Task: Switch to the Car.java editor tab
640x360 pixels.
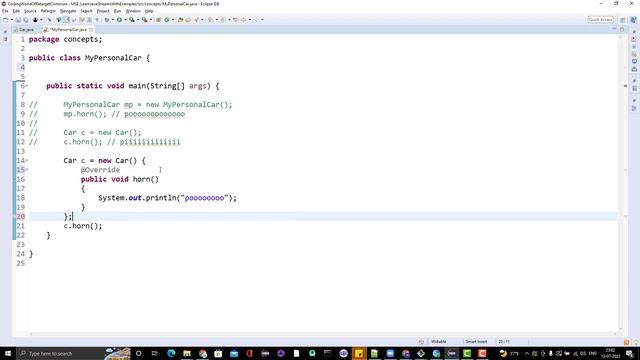Action: pyautogui.click(x=24, y=30)
